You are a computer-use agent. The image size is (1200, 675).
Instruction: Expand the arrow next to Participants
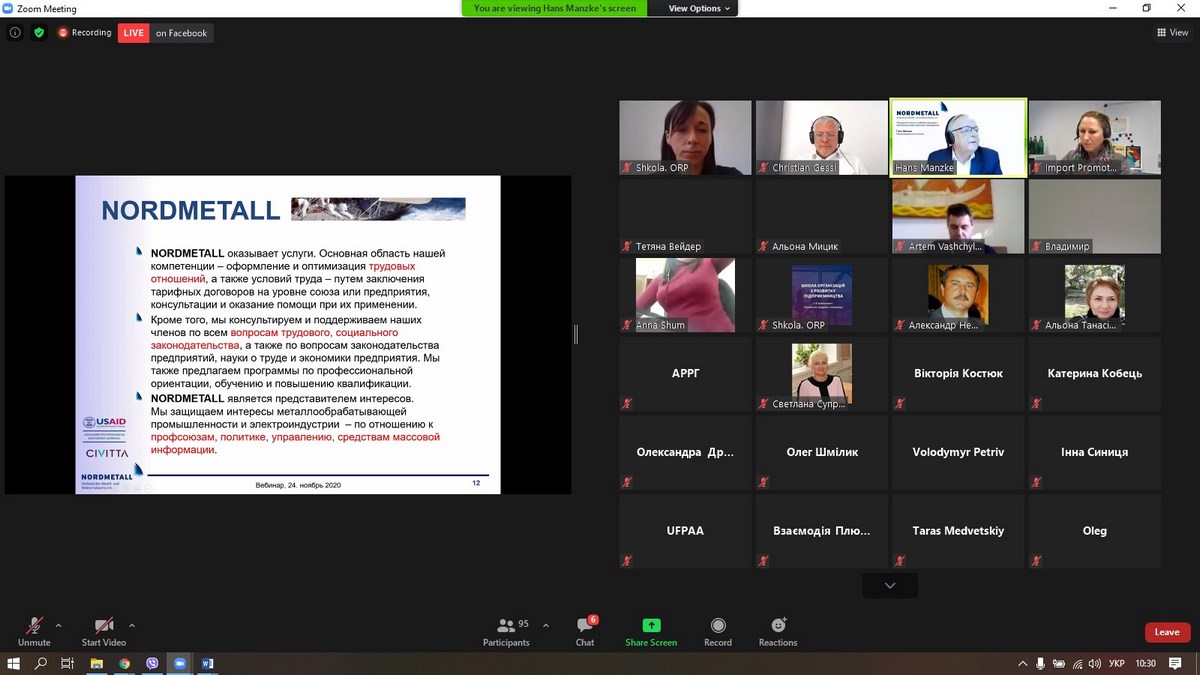[545, 626]
